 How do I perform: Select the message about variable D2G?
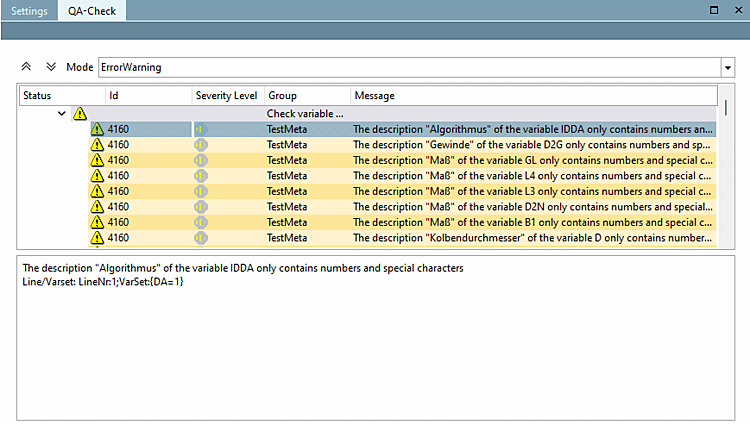[531, 144]
